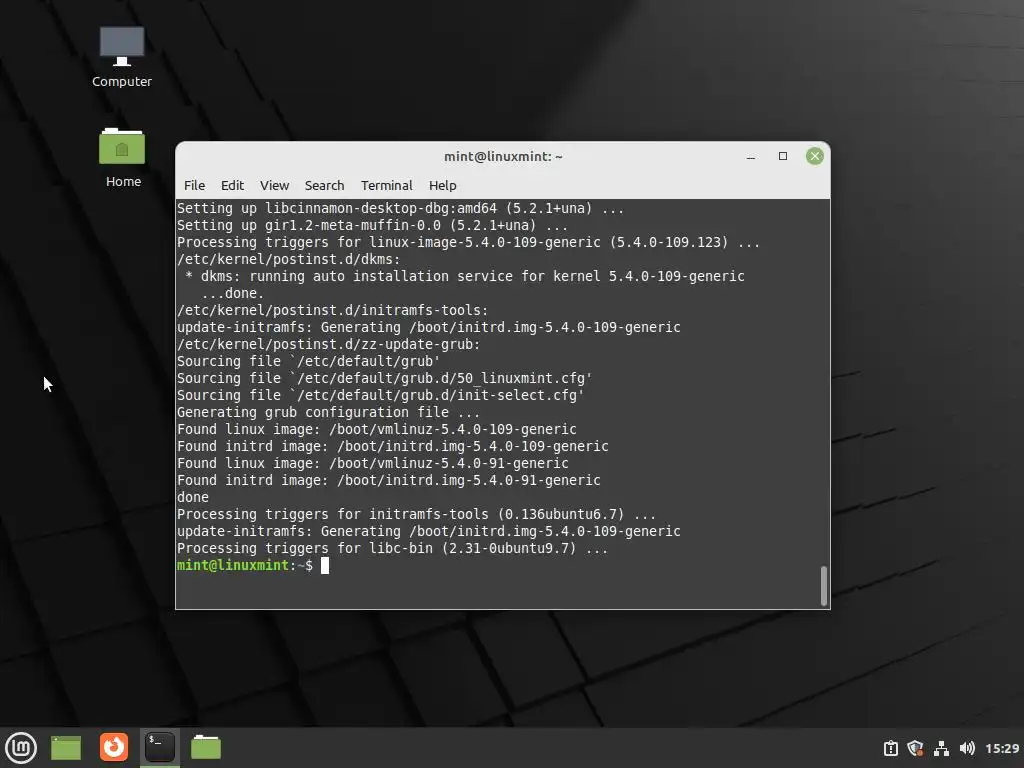Screen dimensions: 1024x768
Task: Click the 'Processing triggers for linux-image-5.4.0-109-generic' line
Action: pyautogui.click(x=468, y=243)
